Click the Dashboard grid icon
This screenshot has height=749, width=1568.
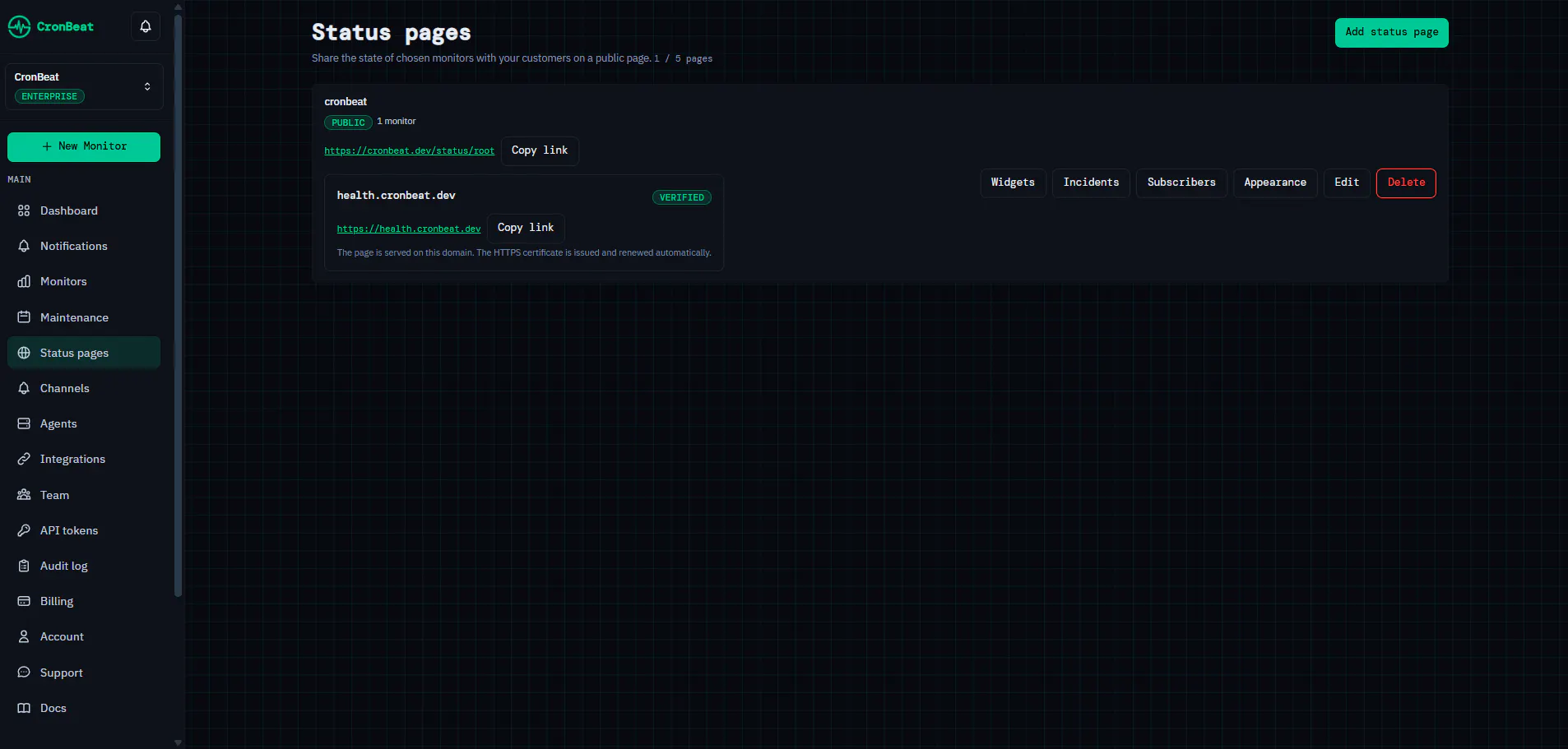pos(24,210)
